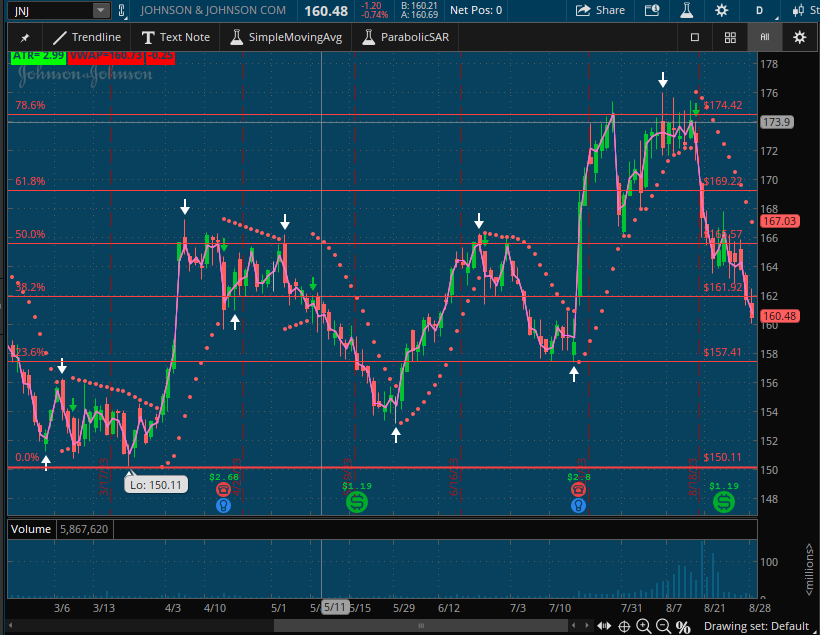Add SimpleMovingAvg study from toolbar
820x635 pixels.
[x=287, y=37]
